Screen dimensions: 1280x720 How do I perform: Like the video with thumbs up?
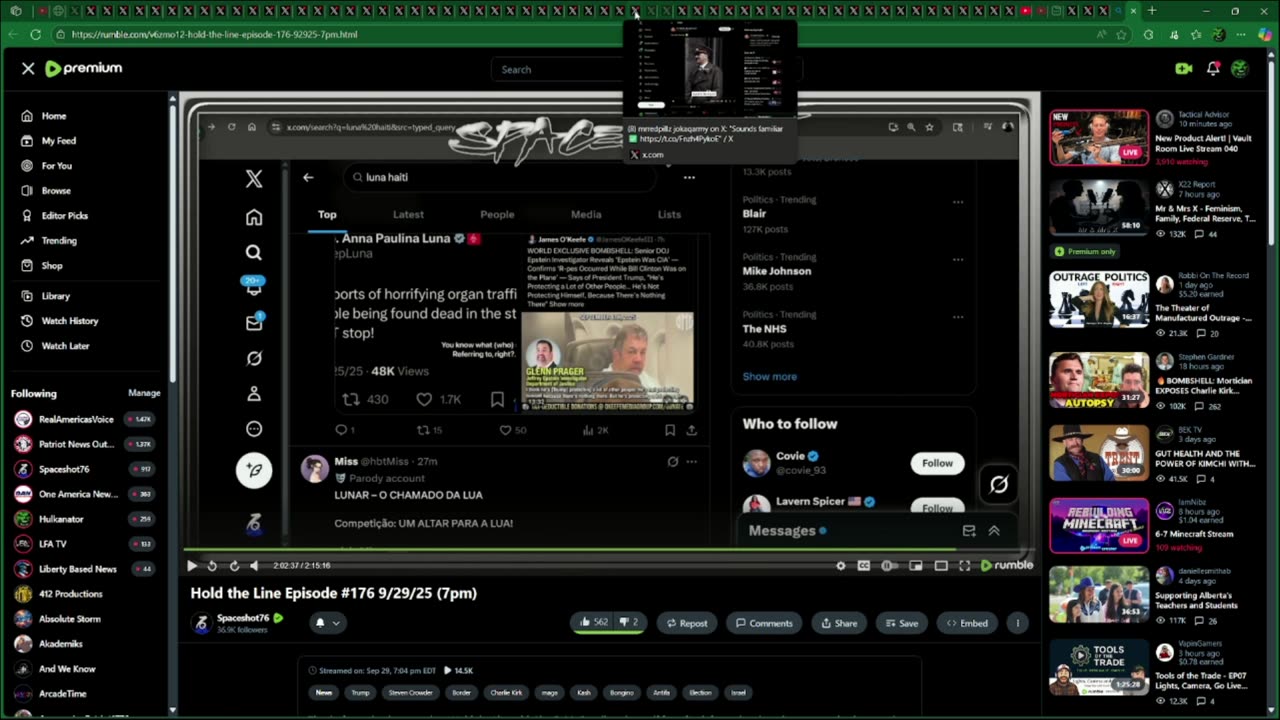click(594, 623)
